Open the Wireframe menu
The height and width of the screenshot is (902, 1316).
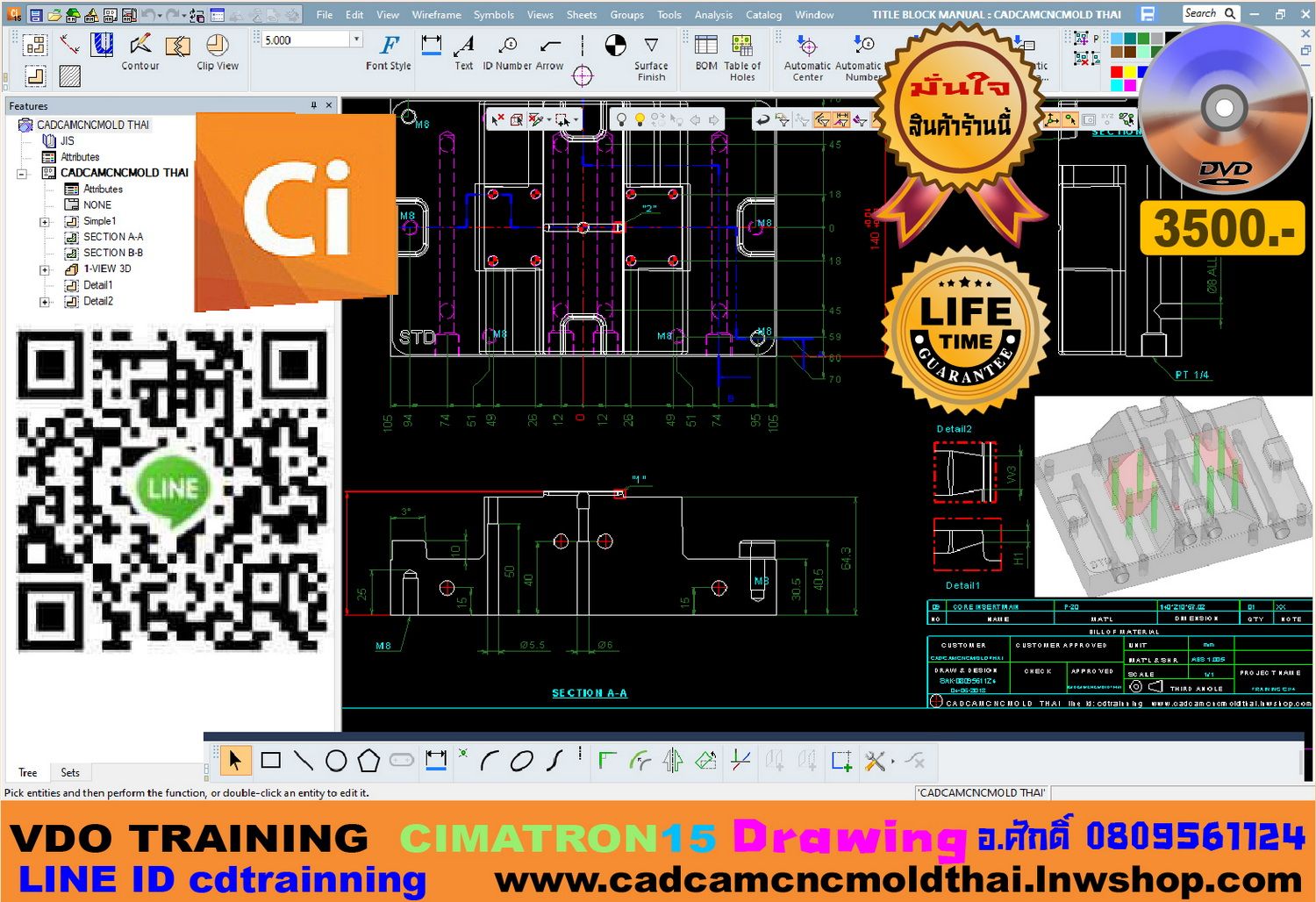[x=436, y=14]
